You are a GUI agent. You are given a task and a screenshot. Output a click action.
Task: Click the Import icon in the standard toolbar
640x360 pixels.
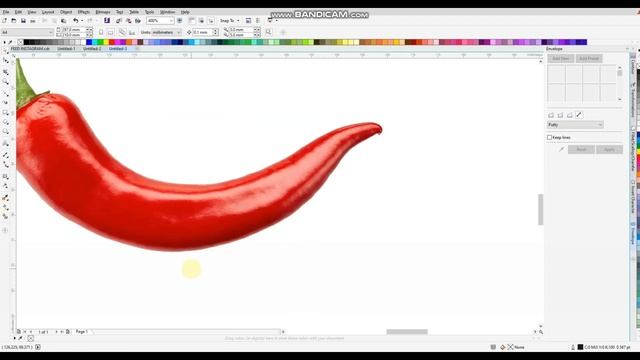pos(118,20)
